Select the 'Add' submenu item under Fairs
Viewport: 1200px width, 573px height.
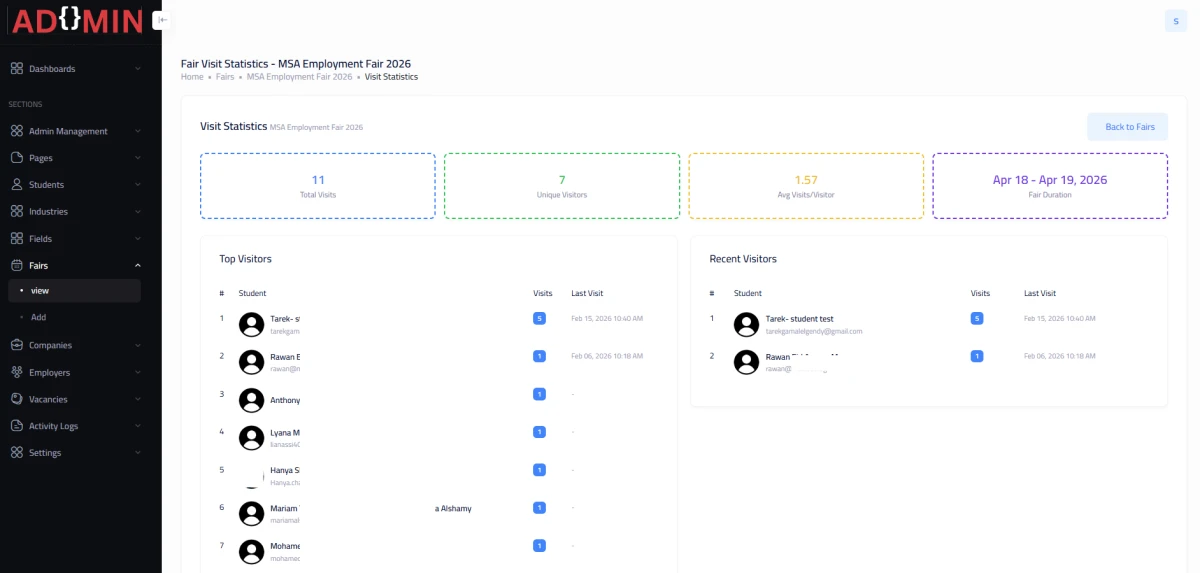point(38,317)
